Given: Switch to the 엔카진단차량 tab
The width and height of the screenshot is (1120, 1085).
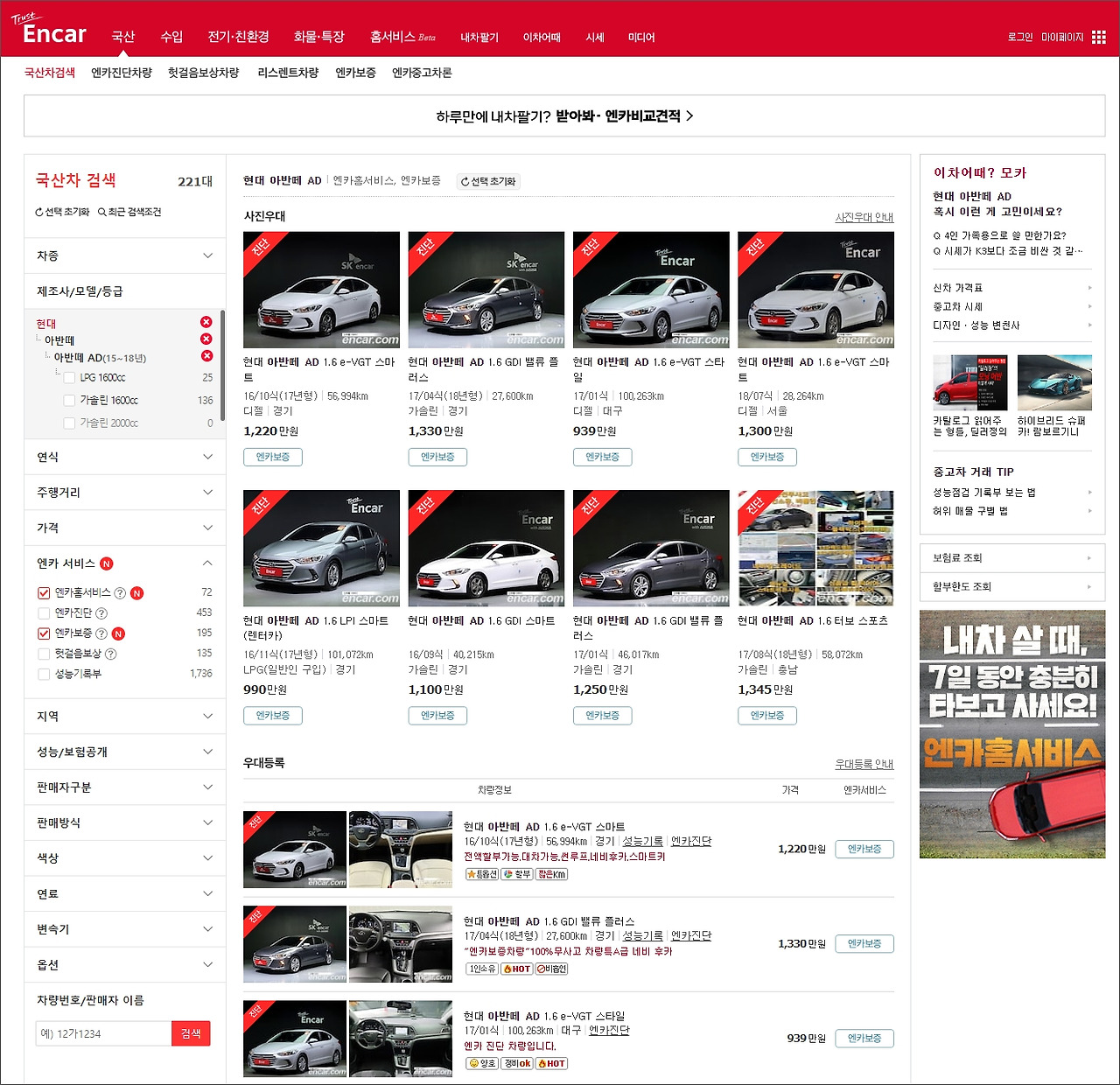Looking at the screenshot, I should click(x=122, y=73).
